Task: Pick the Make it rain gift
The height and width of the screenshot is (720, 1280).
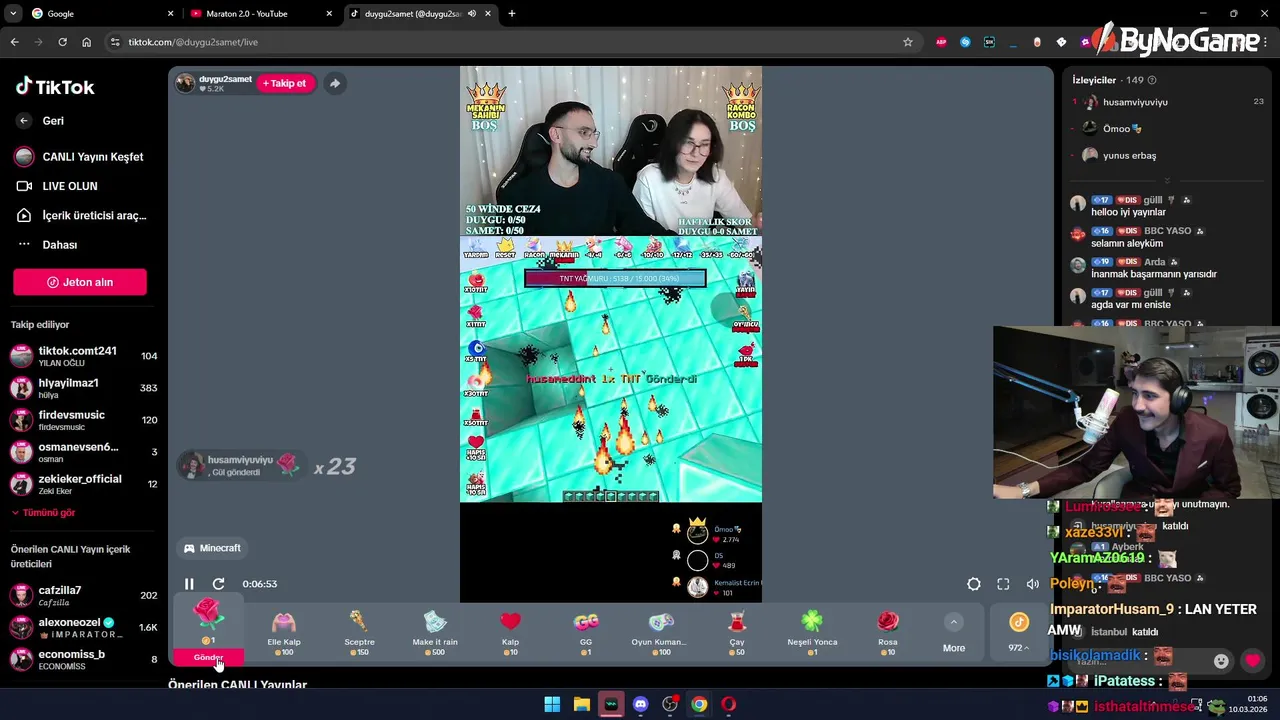Action: (435, 632)
